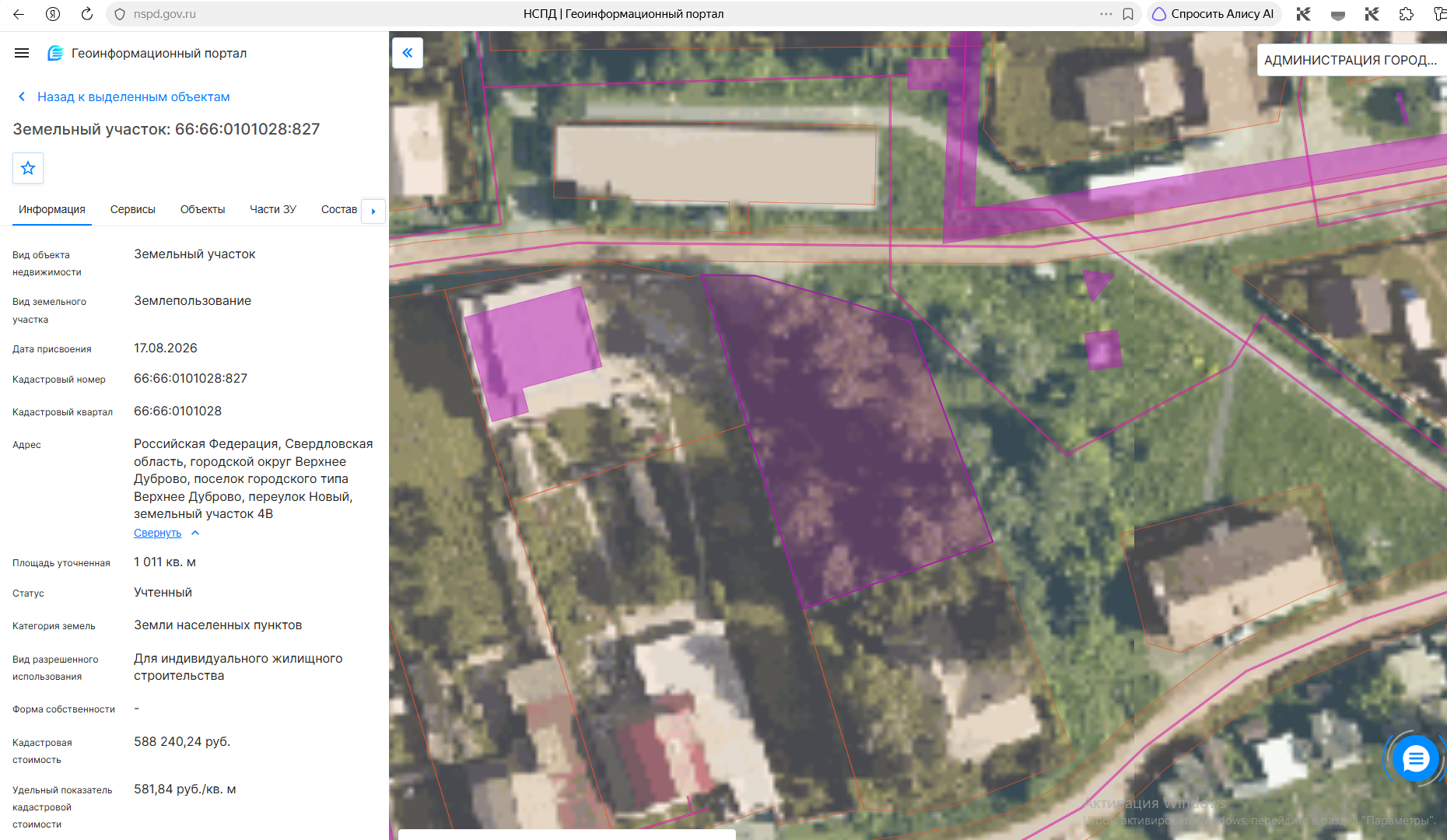Click the Геоинформационный портал logo icon
Screen dimensions: 1447x840
click(x=55, y=53)
